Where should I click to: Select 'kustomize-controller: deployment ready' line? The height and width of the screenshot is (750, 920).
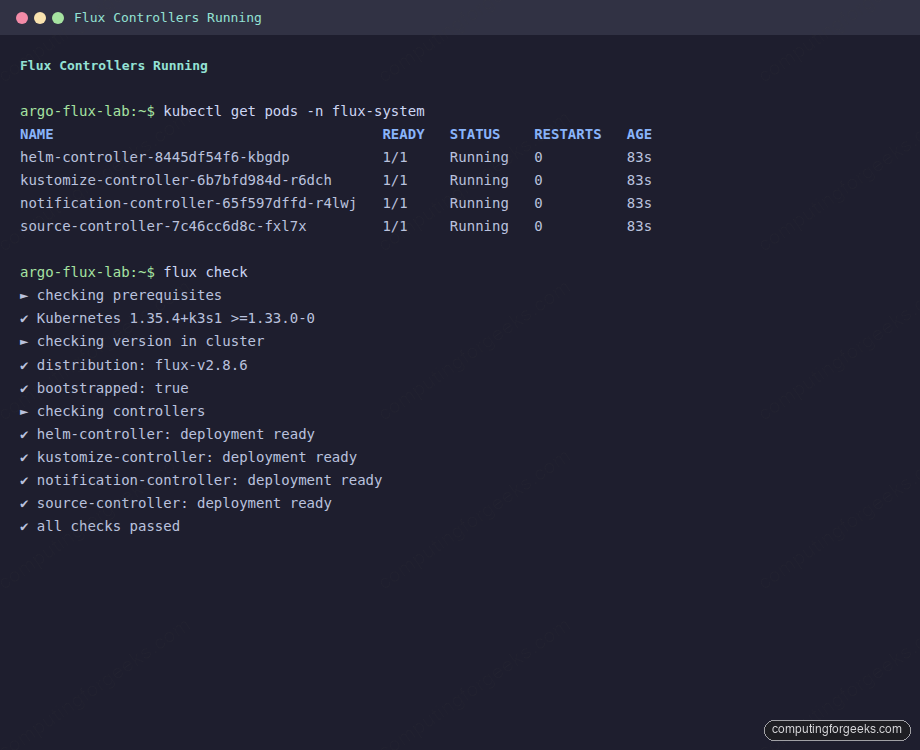(197, 457)
